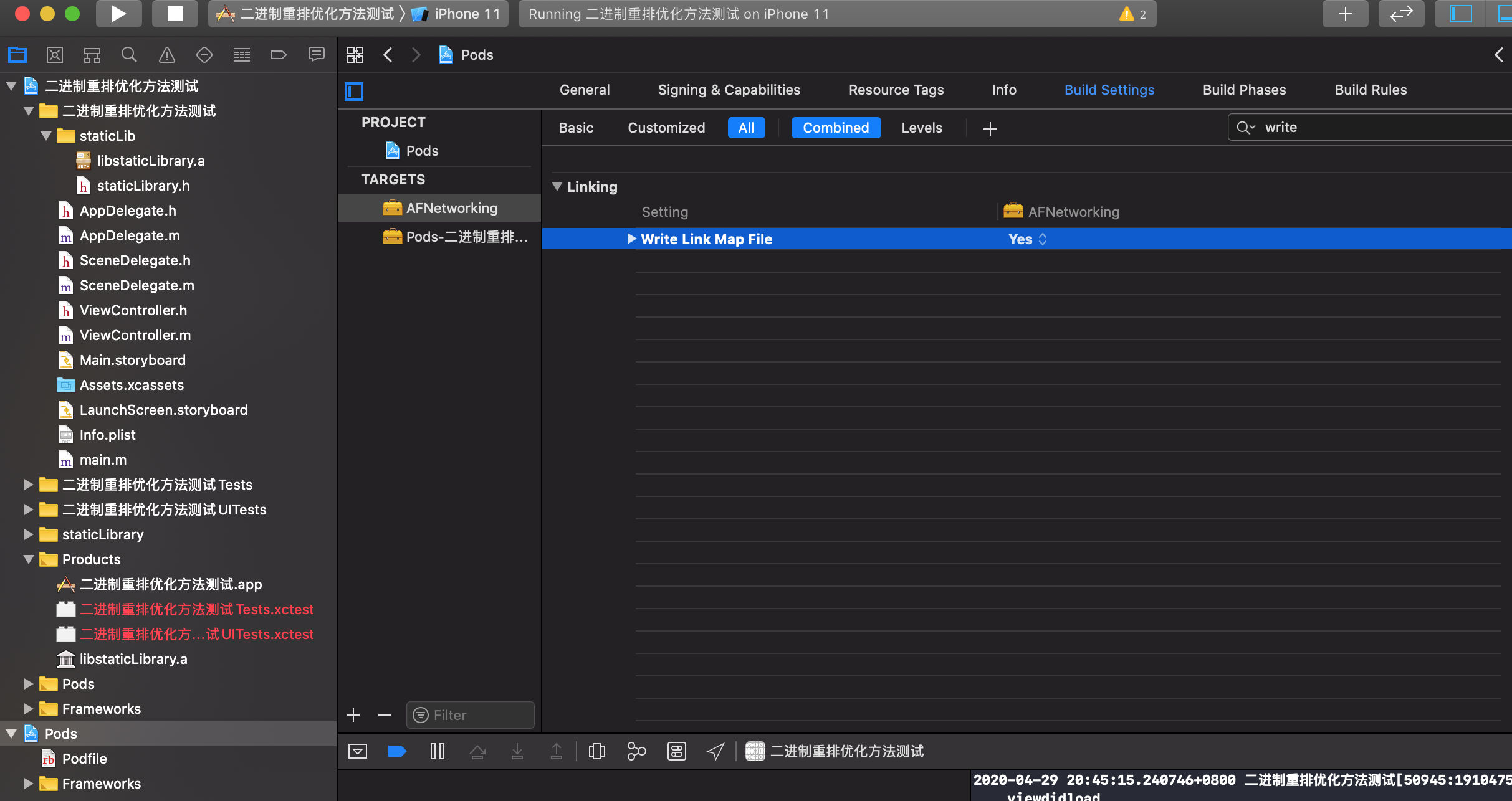1512x801 pixels.
Task: Toggle the project and targets list sidebar
Action: tap(354, 92)
